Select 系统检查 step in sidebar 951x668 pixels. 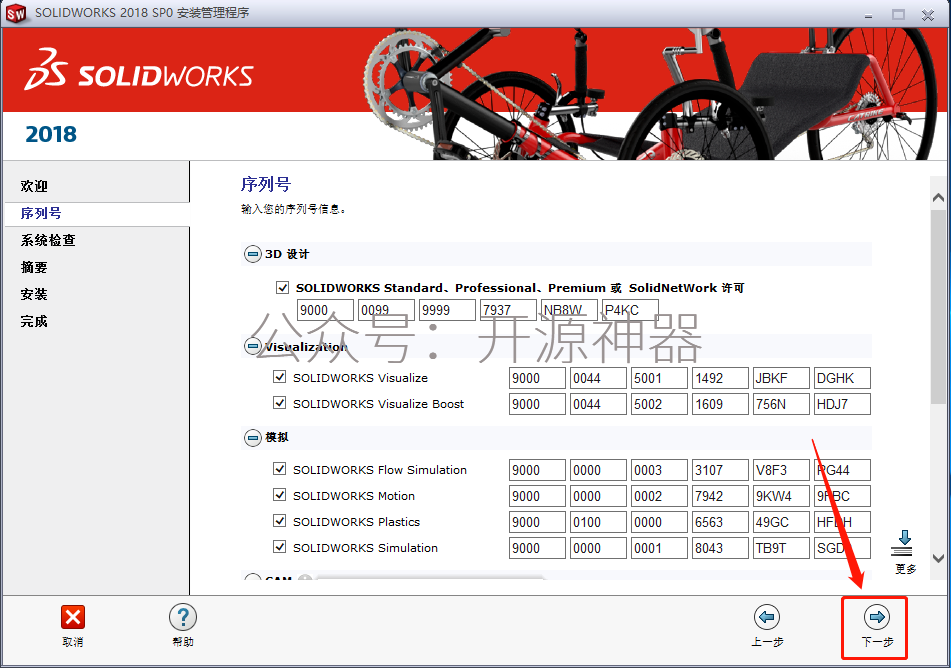point(48,240)
